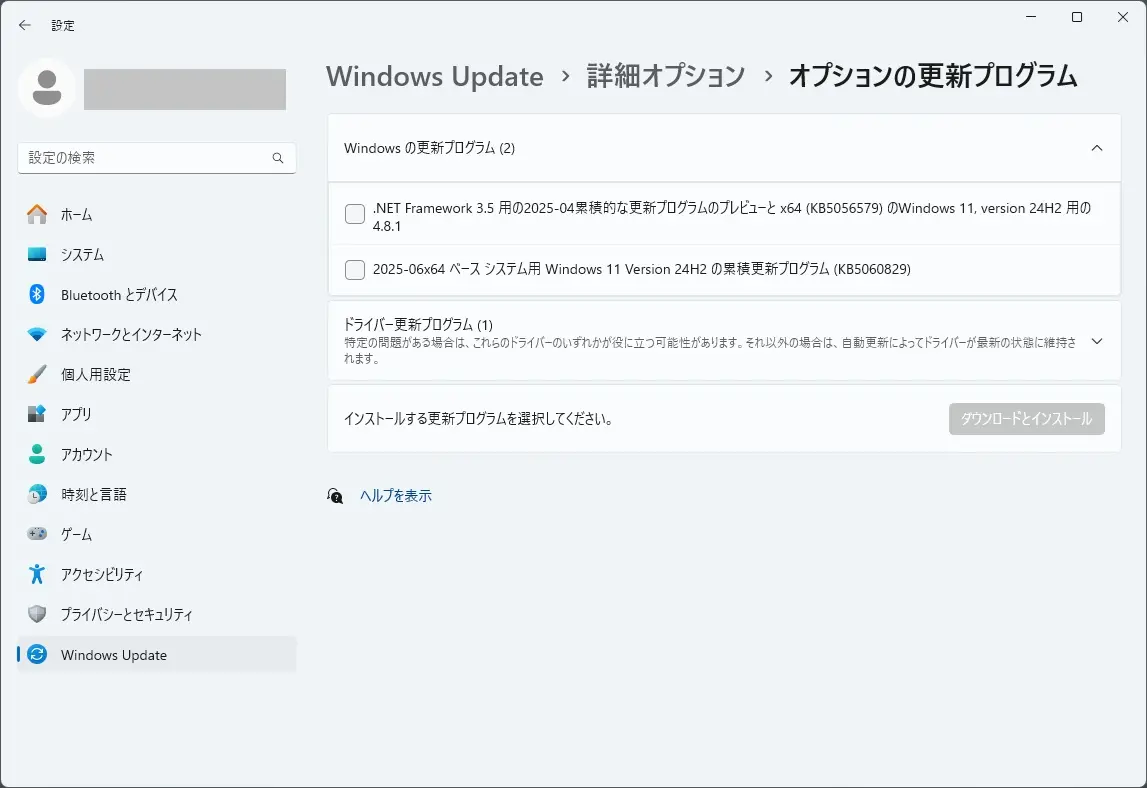This screenshot has height=788, width=1147.
Task: Open アプリ settings page
Action: point(157,414)
